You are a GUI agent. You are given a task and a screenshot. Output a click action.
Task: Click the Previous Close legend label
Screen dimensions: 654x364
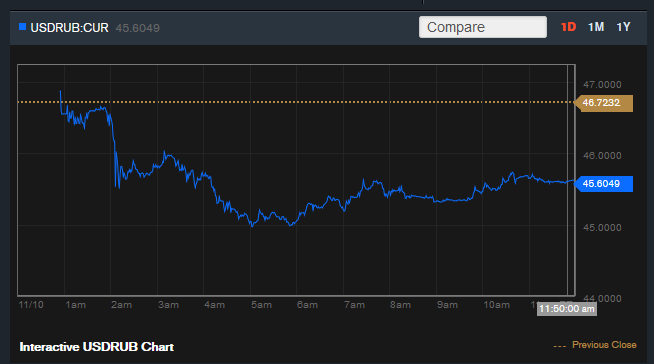pos(604,345)
